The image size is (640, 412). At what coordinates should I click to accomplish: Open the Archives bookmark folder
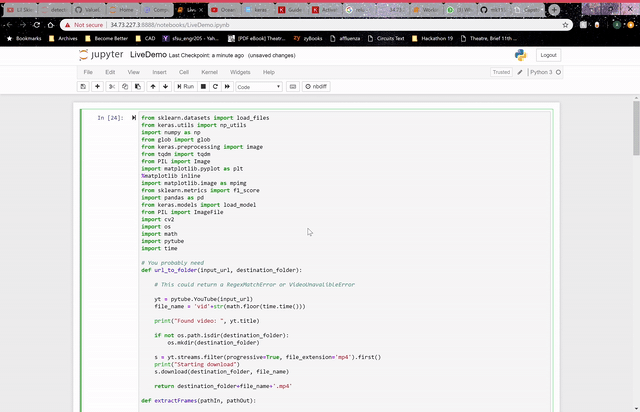tap(63, 38)
